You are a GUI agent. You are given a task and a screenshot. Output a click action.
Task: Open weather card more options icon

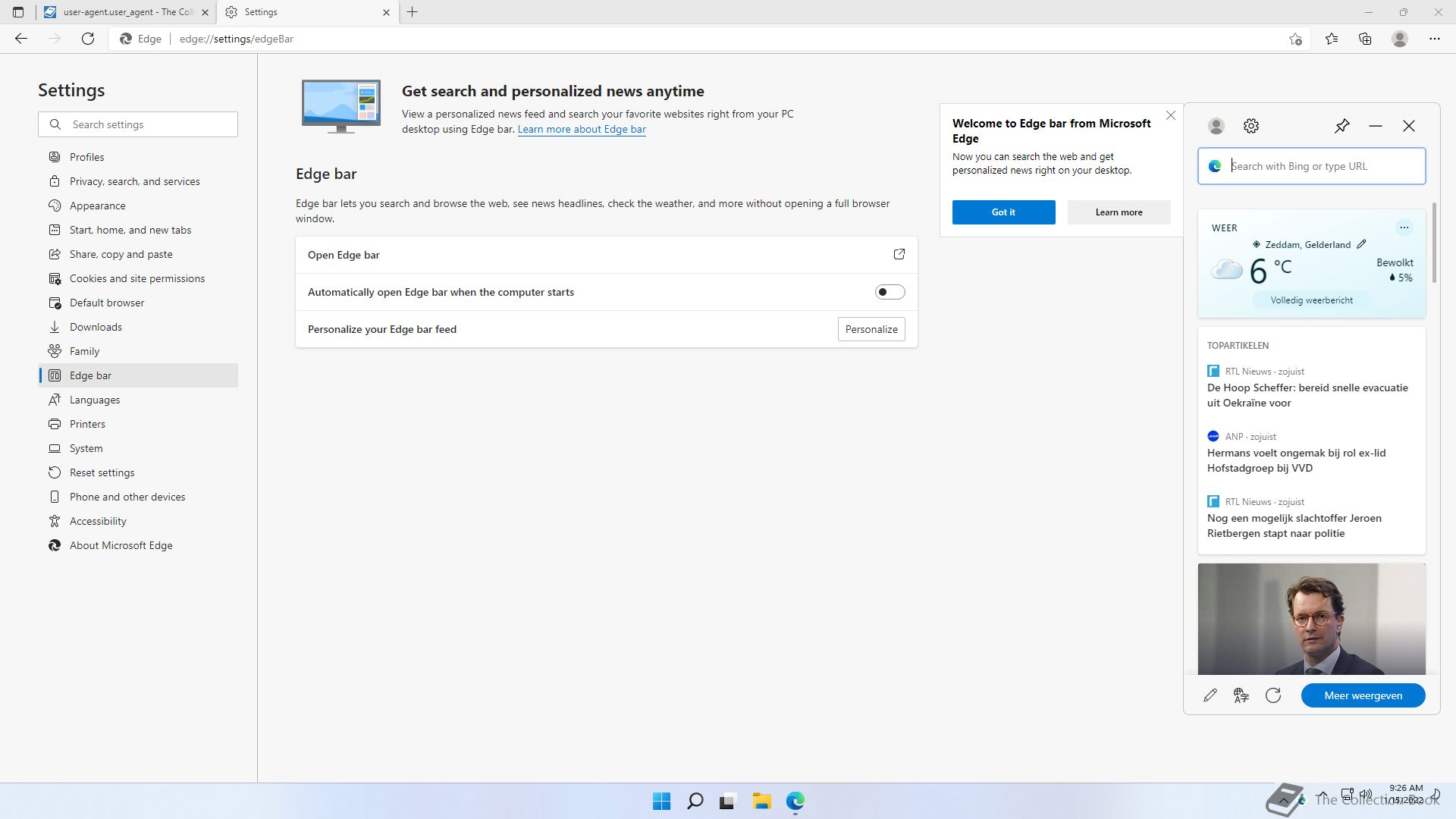click(1404, 227)
